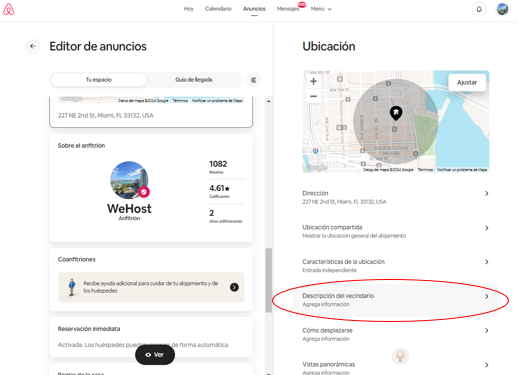Click the Ver preview button
Image resolution: width=518 pixels, height=375 pixels.
(x=155, y=355)
